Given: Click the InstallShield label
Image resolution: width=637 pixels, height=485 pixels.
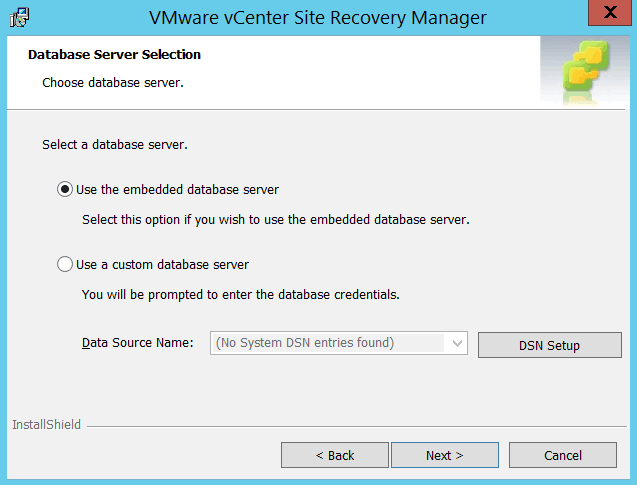Looking at the screenshot, I should pos(46,425).
